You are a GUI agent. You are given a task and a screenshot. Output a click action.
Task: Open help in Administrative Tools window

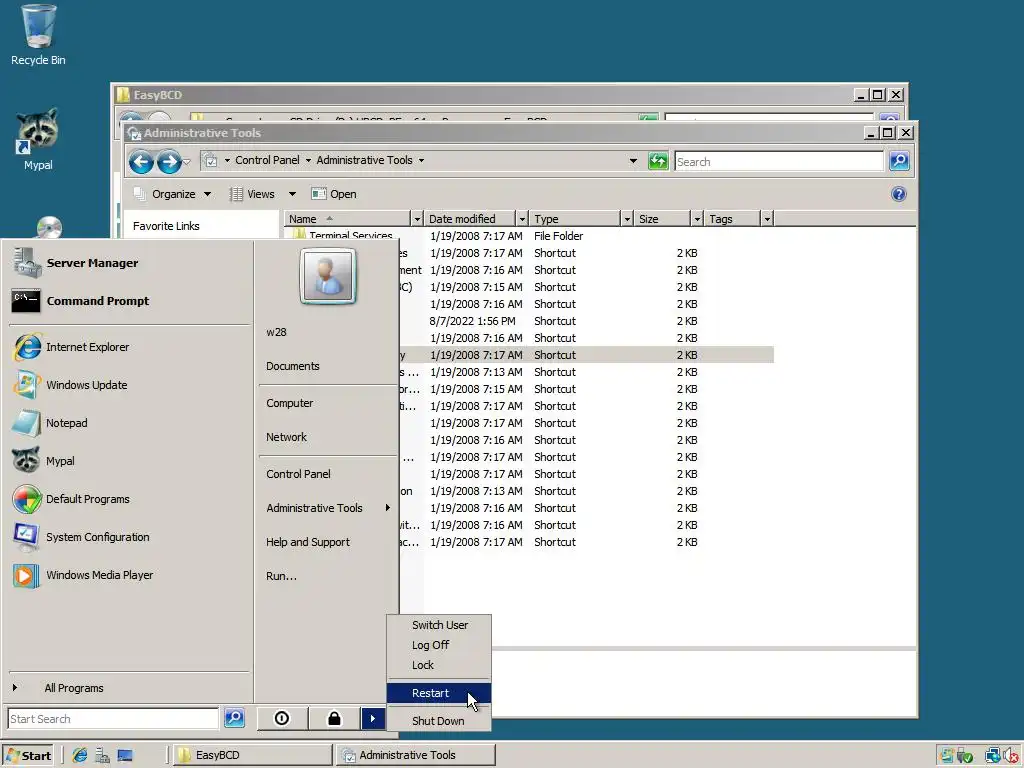[x=899, y=194]
